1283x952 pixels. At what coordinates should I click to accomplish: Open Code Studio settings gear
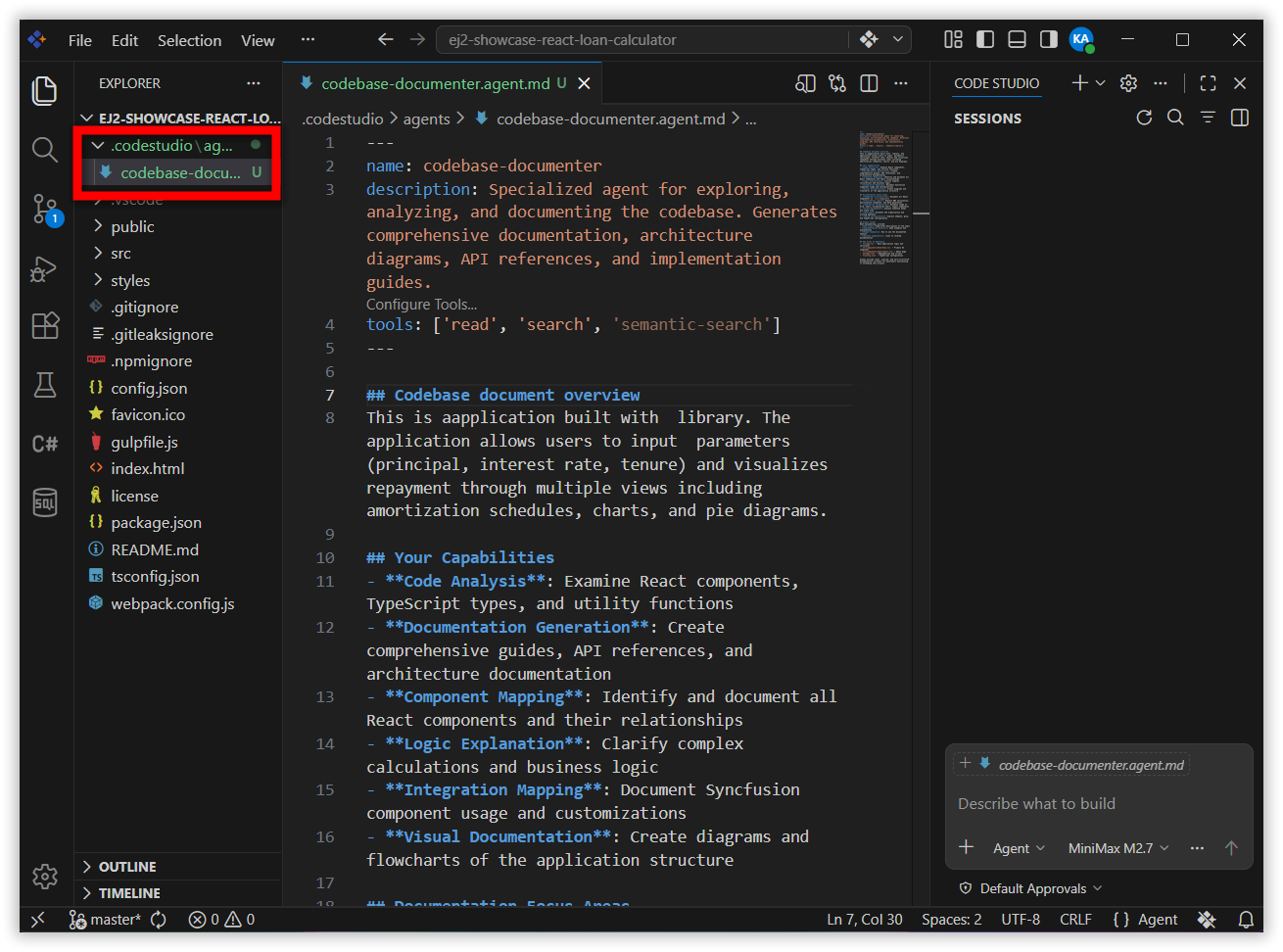(x=1128, y=83)
